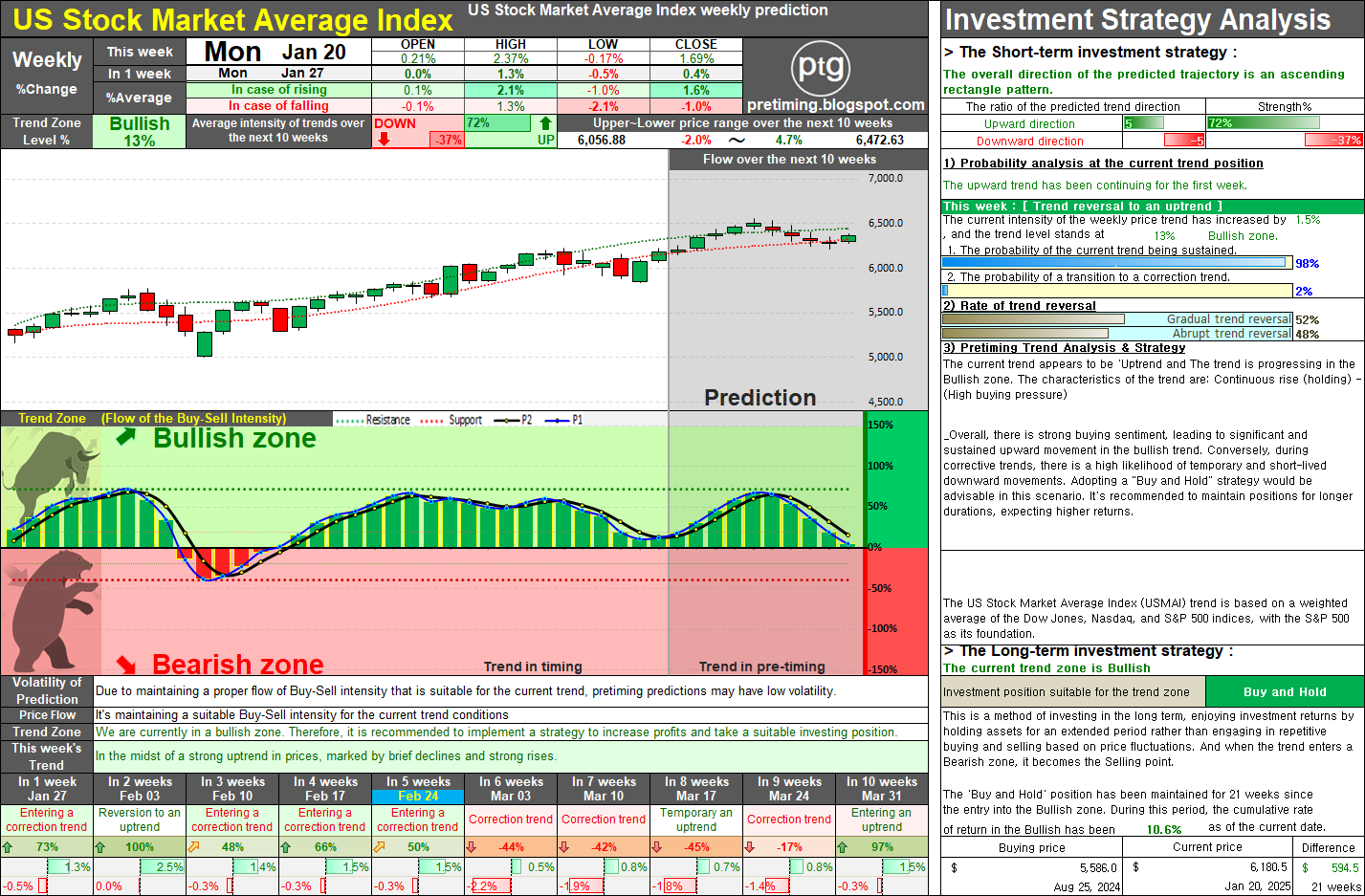The width and height of the screenshot is (1365, 896).
Task: Click the green Buy and Hold button
Action: [1285, 691]
